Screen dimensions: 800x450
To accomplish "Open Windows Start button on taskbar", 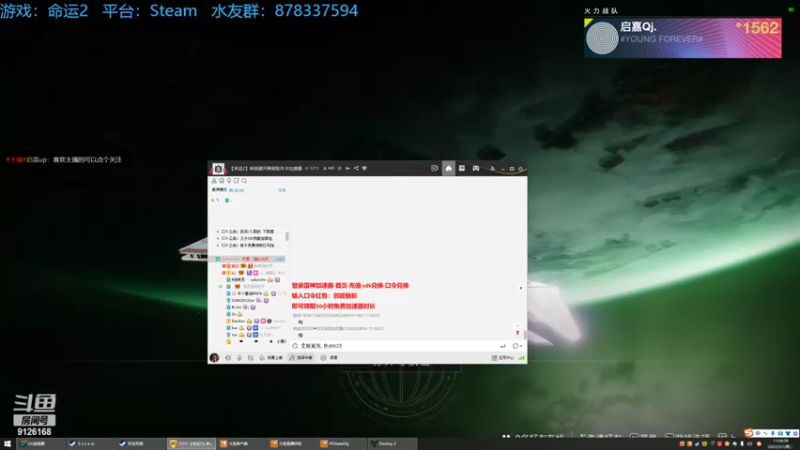I will point(7,444).
